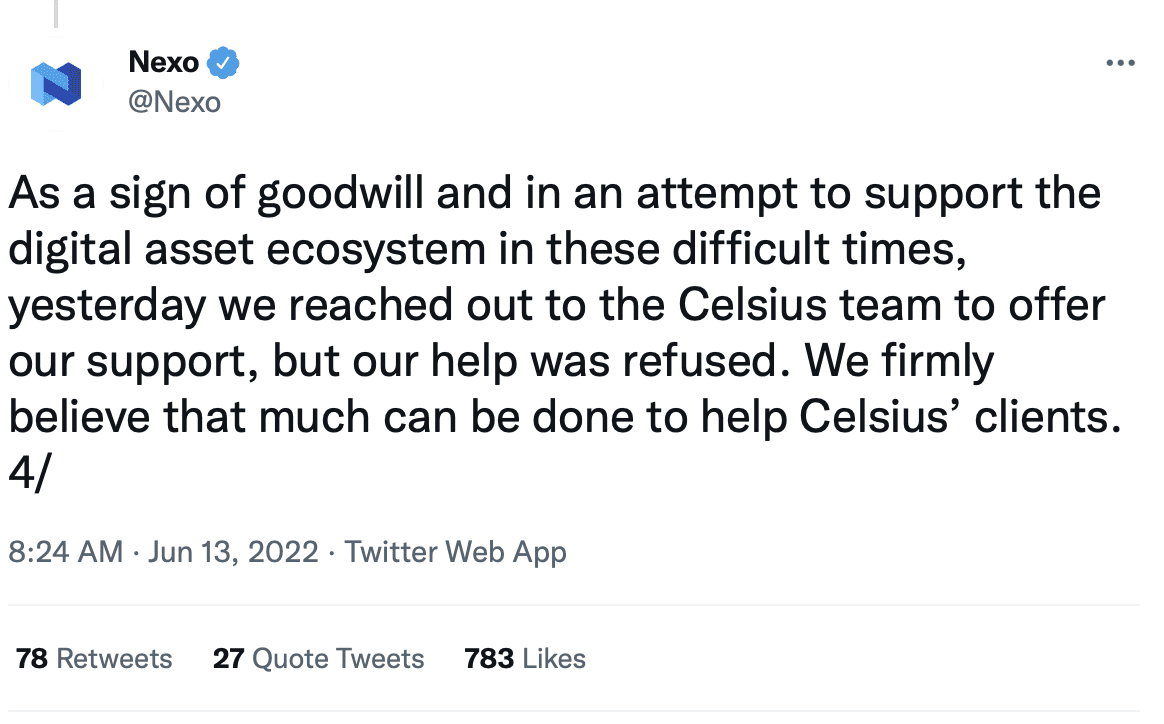Image resolution: width=1164 pixels, height=724 pixels.
Task: Click the tweet body text paragraph
Action: coord(565,333)
